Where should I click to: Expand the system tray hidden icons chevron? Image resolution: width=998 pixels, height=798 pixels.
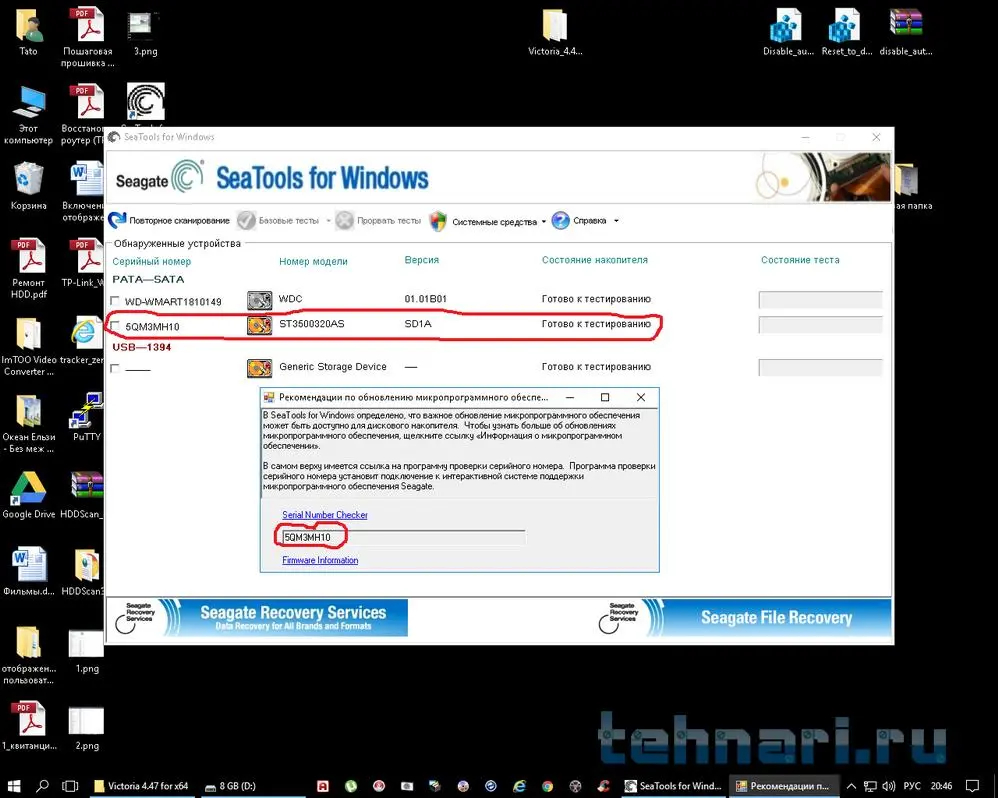pos(851,786)
